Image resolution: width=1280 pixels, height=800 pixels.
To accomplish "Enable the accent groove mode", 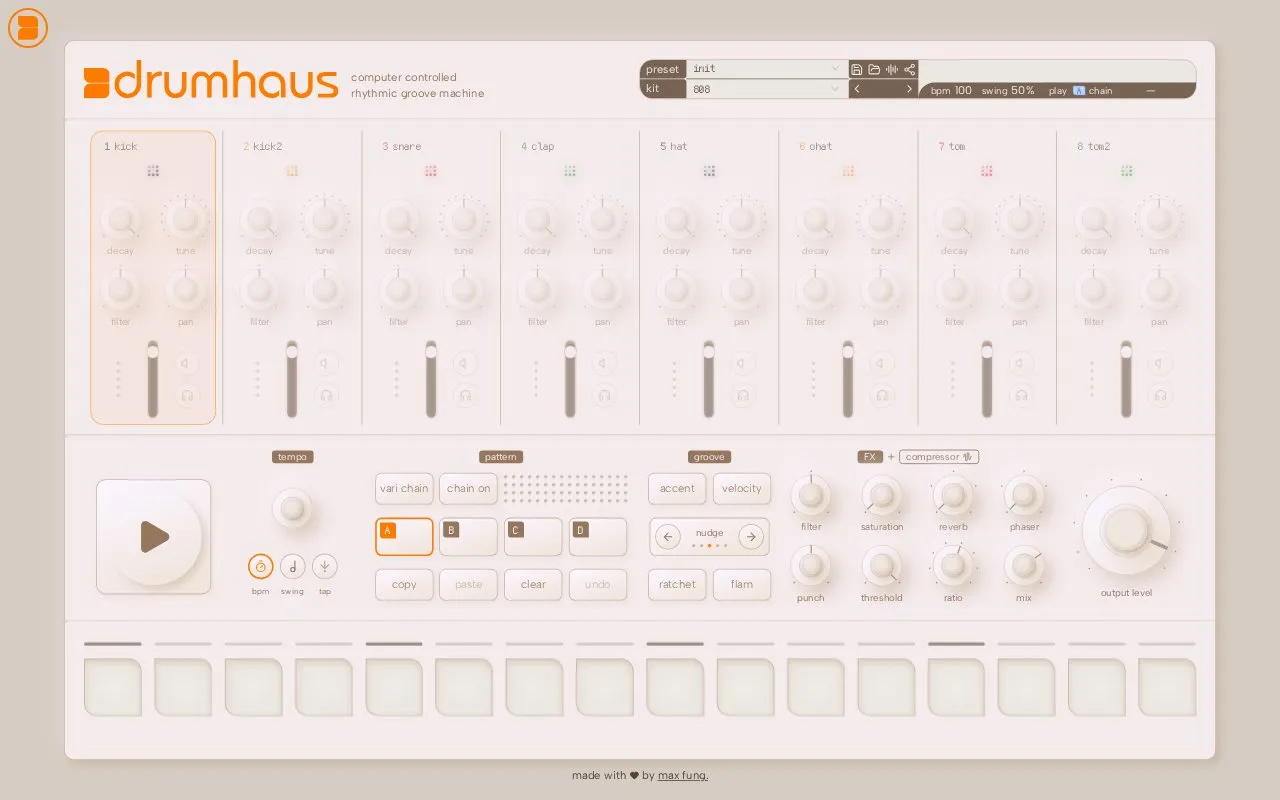I will pos(677,489).
